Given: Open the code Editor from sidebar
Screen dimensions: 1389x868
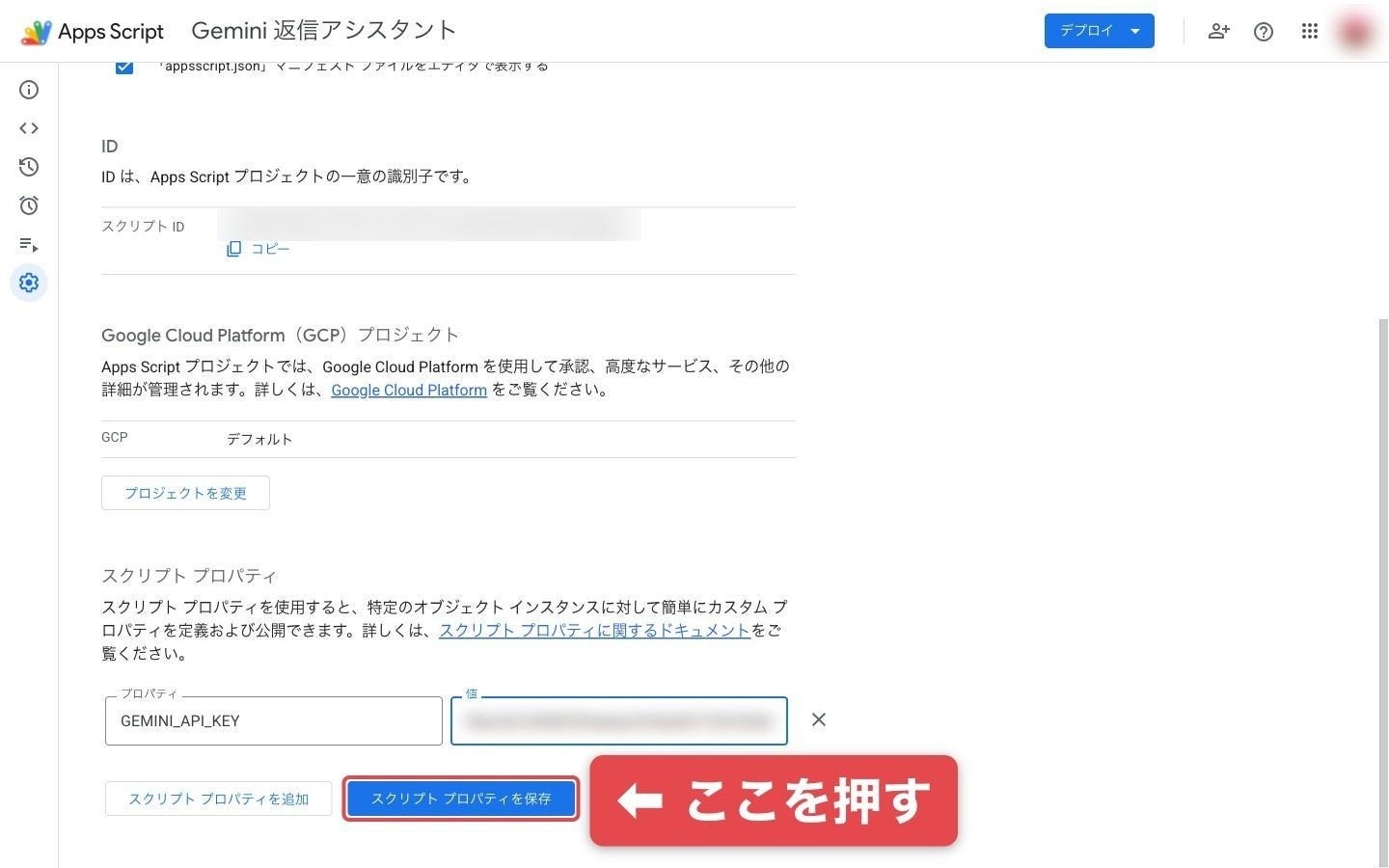Looking at the screenshot, I should coord(29,128).
